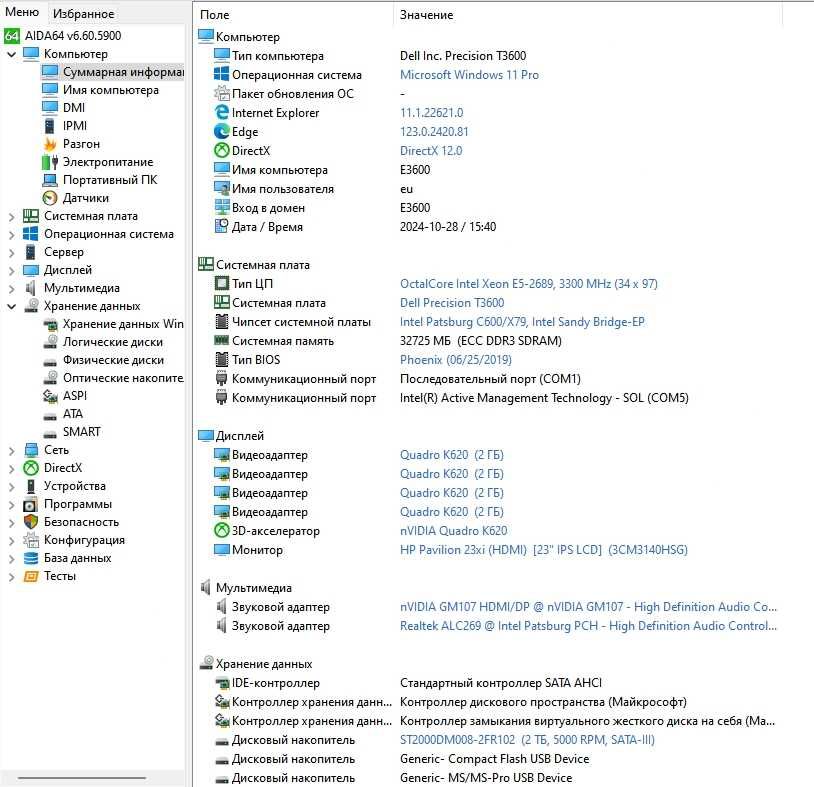
Task: Click the Системная плата tree icon
Action: point(31,216)
